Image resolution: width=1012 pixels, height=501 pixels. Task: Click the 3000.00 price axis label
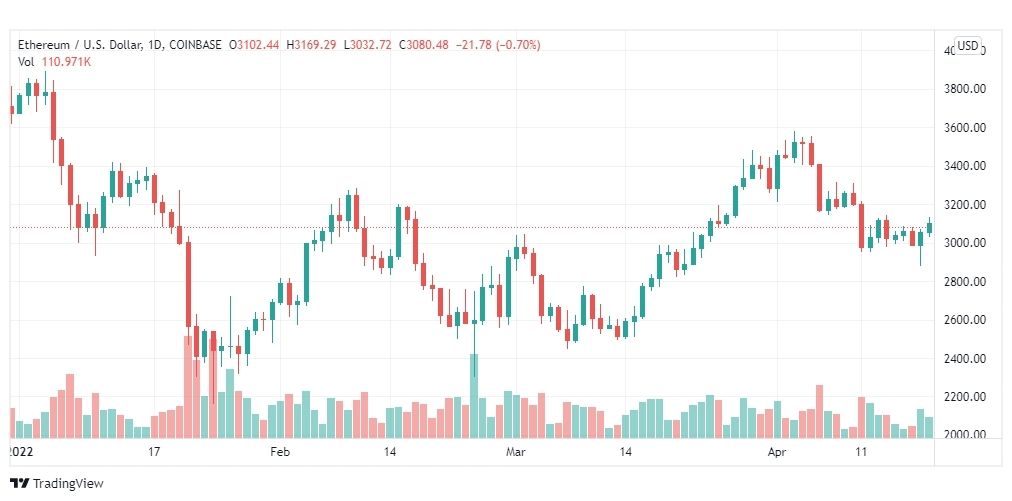964,243
